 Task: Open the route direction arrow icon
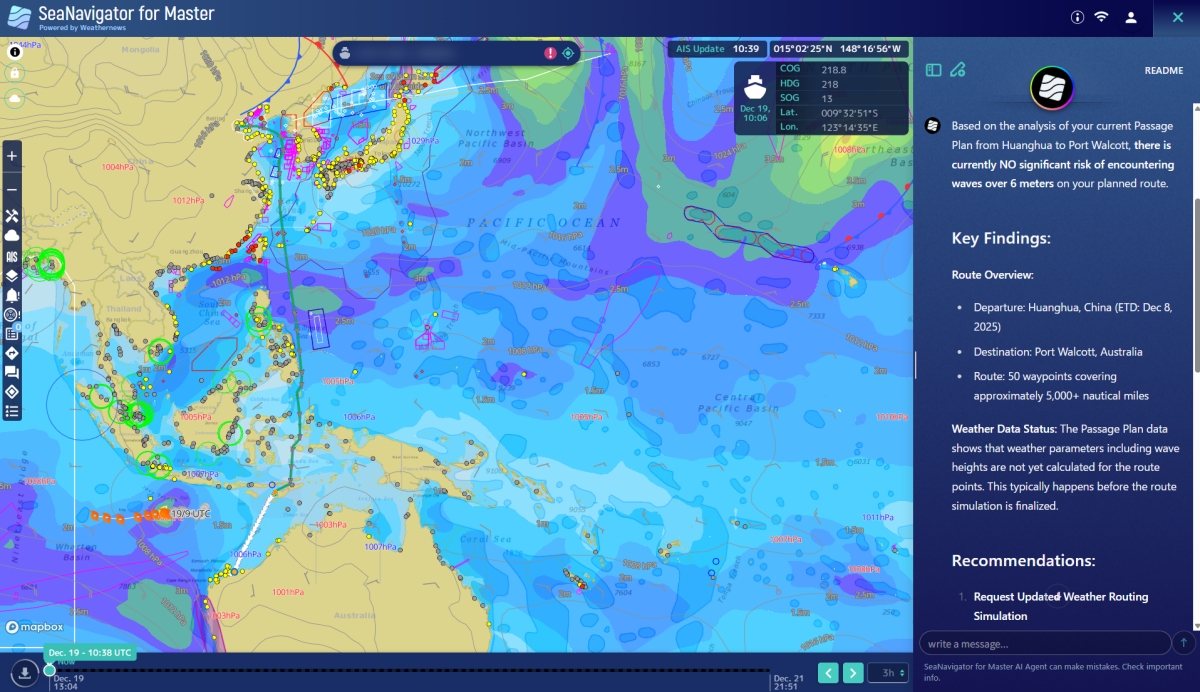[12, 353]
